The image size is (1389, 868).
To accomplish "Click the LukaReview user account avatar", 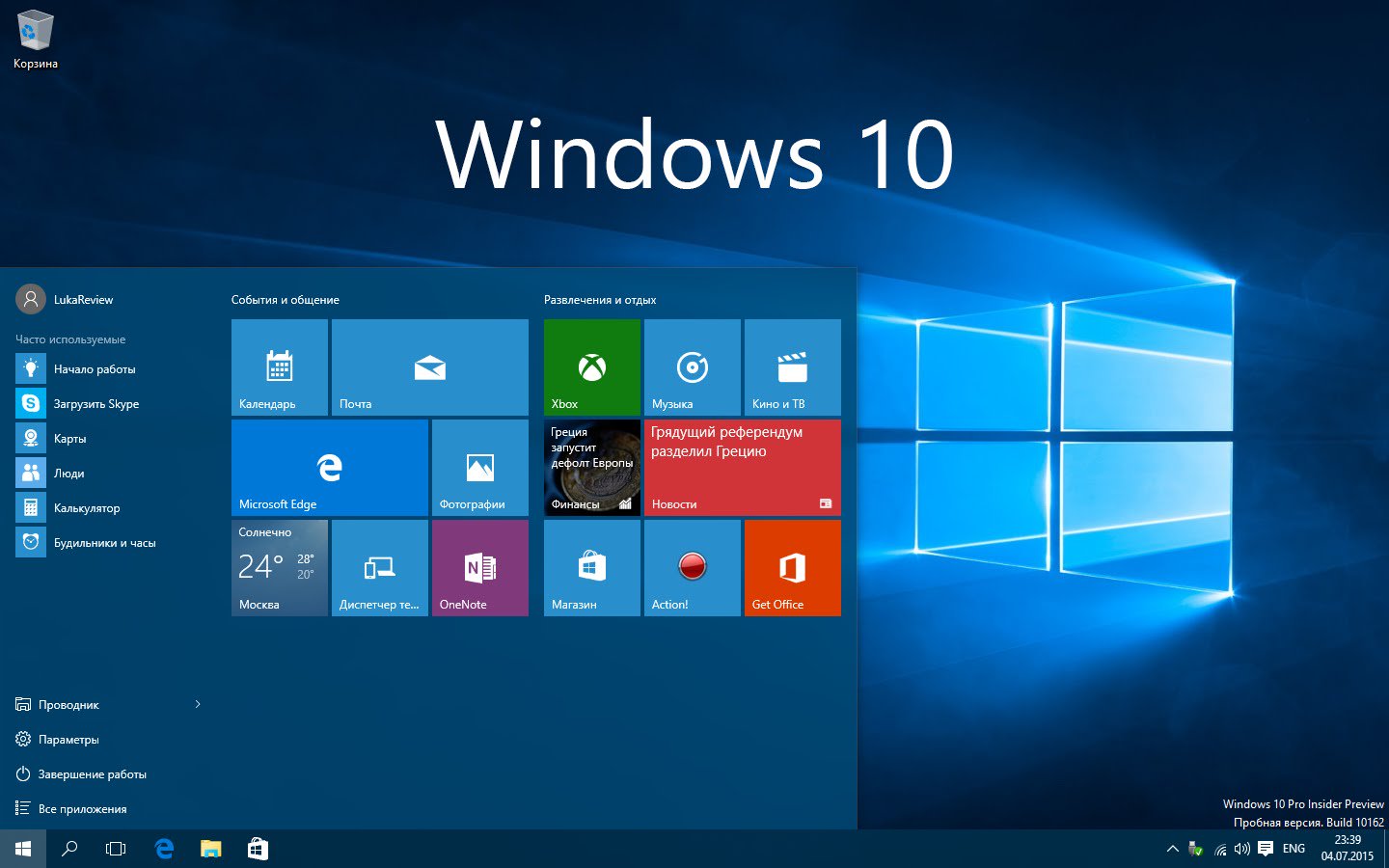I will [31, 299].
